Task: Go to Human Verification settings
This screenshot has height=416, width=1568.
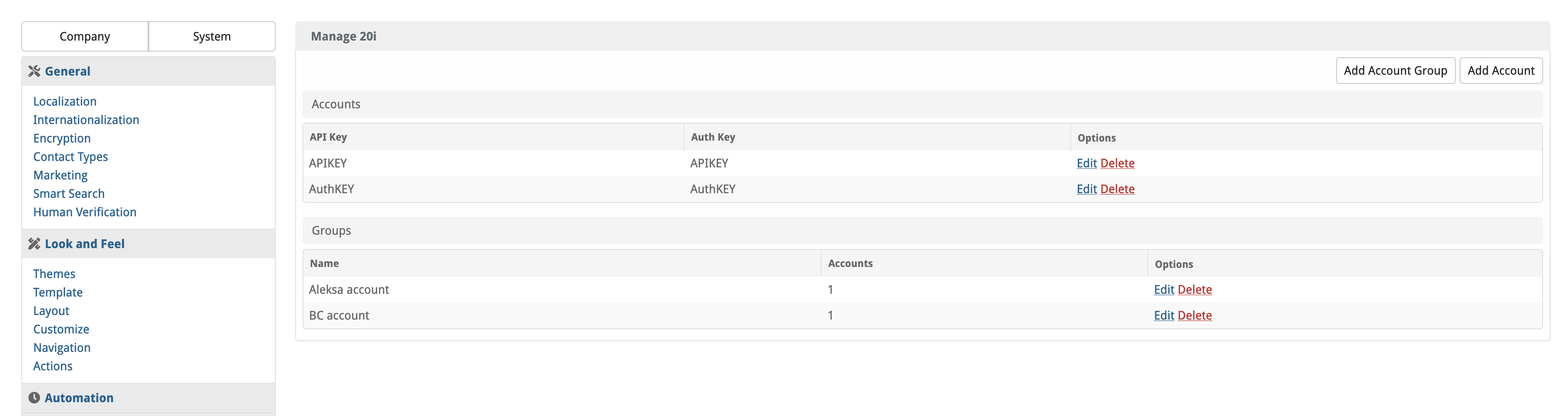Action: pyautogui.click(x=84, y=212)
